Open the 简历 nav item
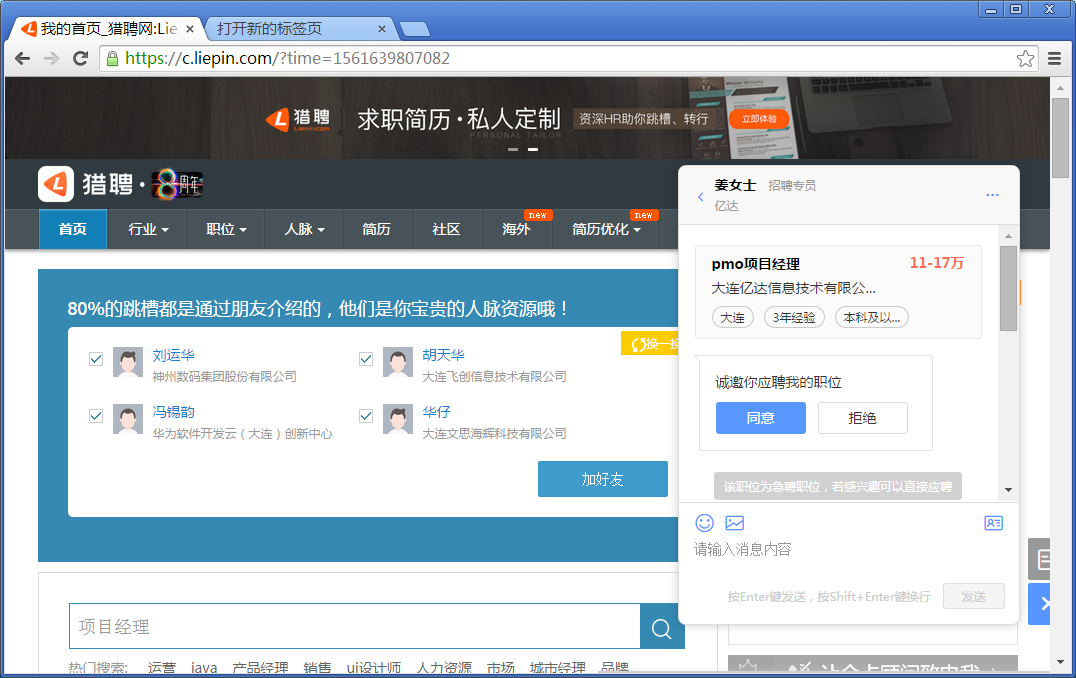1076x678 pixels. tap(376, 229)
